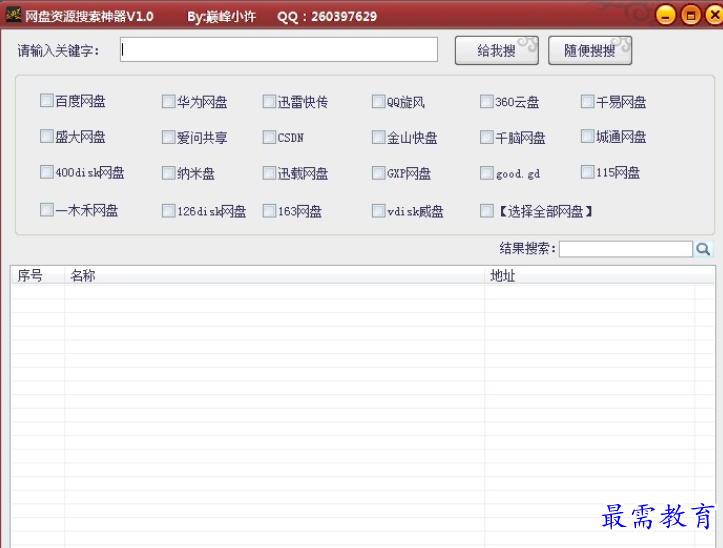Check the 400disk网盘 checkbox
723x548 pixels.
pos(47,172)
